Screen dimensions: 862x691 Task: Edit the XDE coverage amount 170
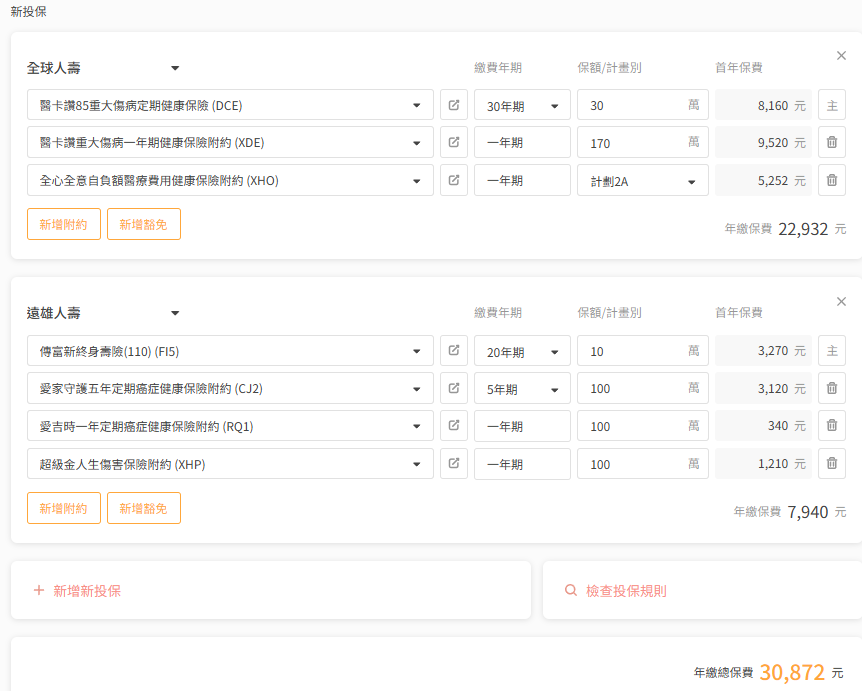pos(643,142)
